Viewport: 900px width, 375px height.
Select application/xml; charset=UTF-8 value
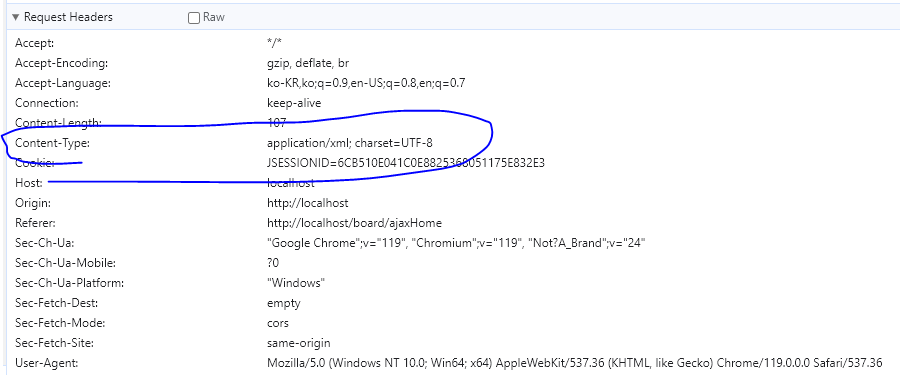(350, 143)
